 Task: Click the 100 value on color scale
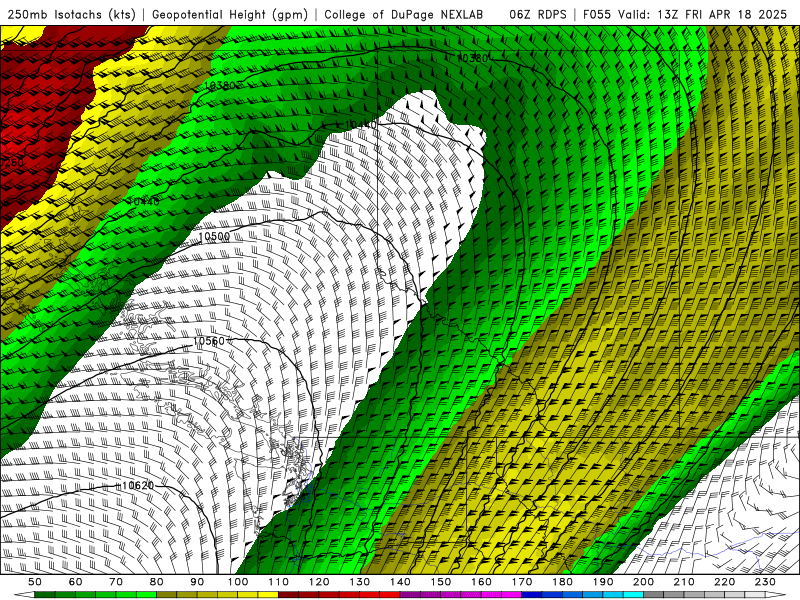(x=238, y=582)
